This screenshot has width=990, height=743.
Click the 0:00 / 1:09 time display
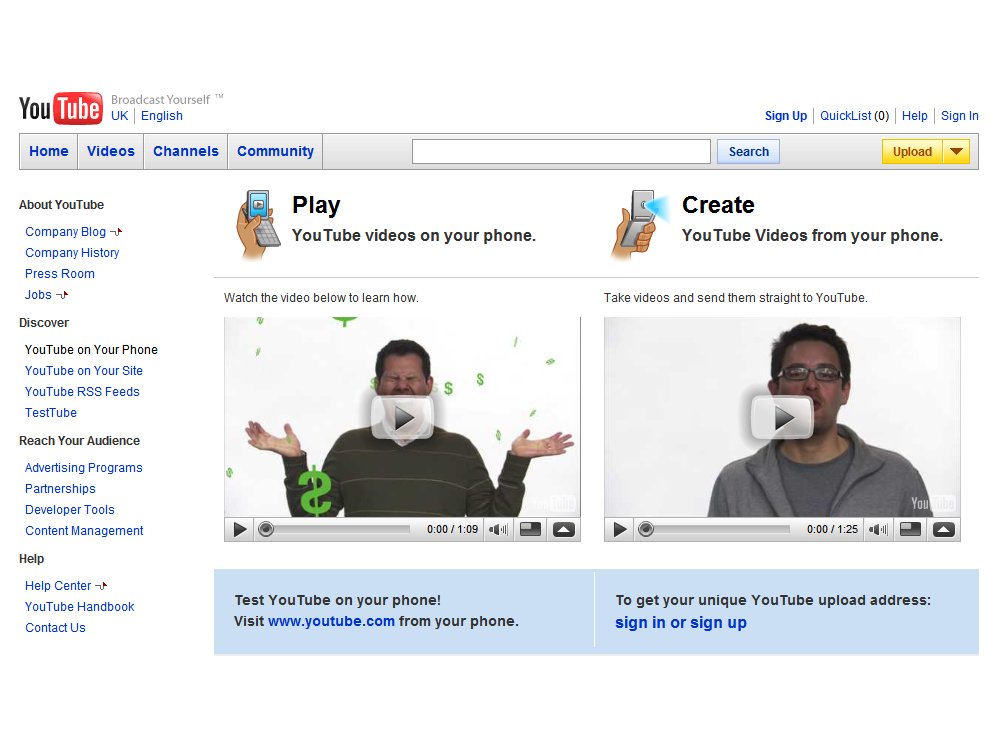point(453,529)
